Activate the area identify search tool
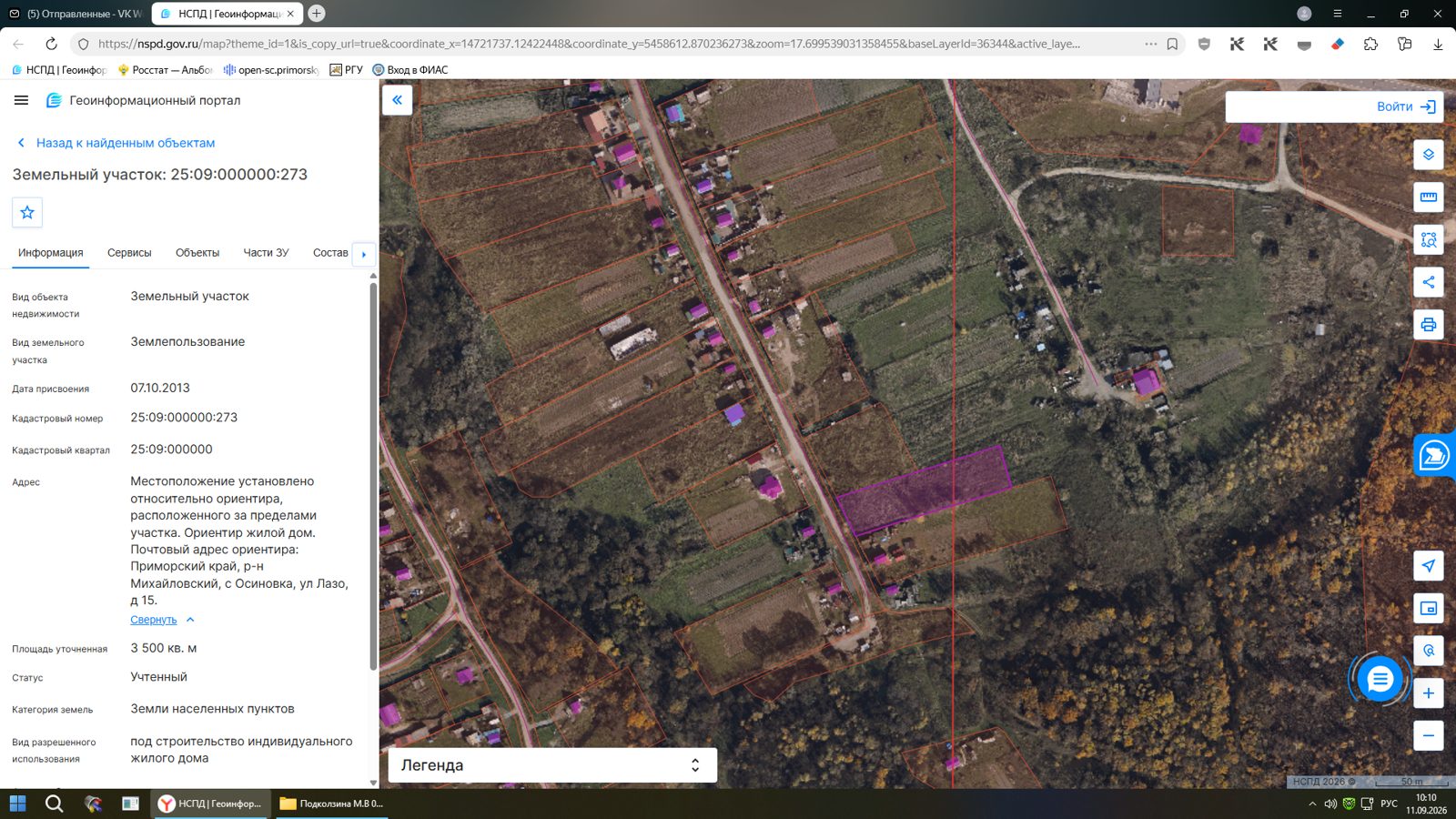1456x819 pixels. (x=1428, y=239)
